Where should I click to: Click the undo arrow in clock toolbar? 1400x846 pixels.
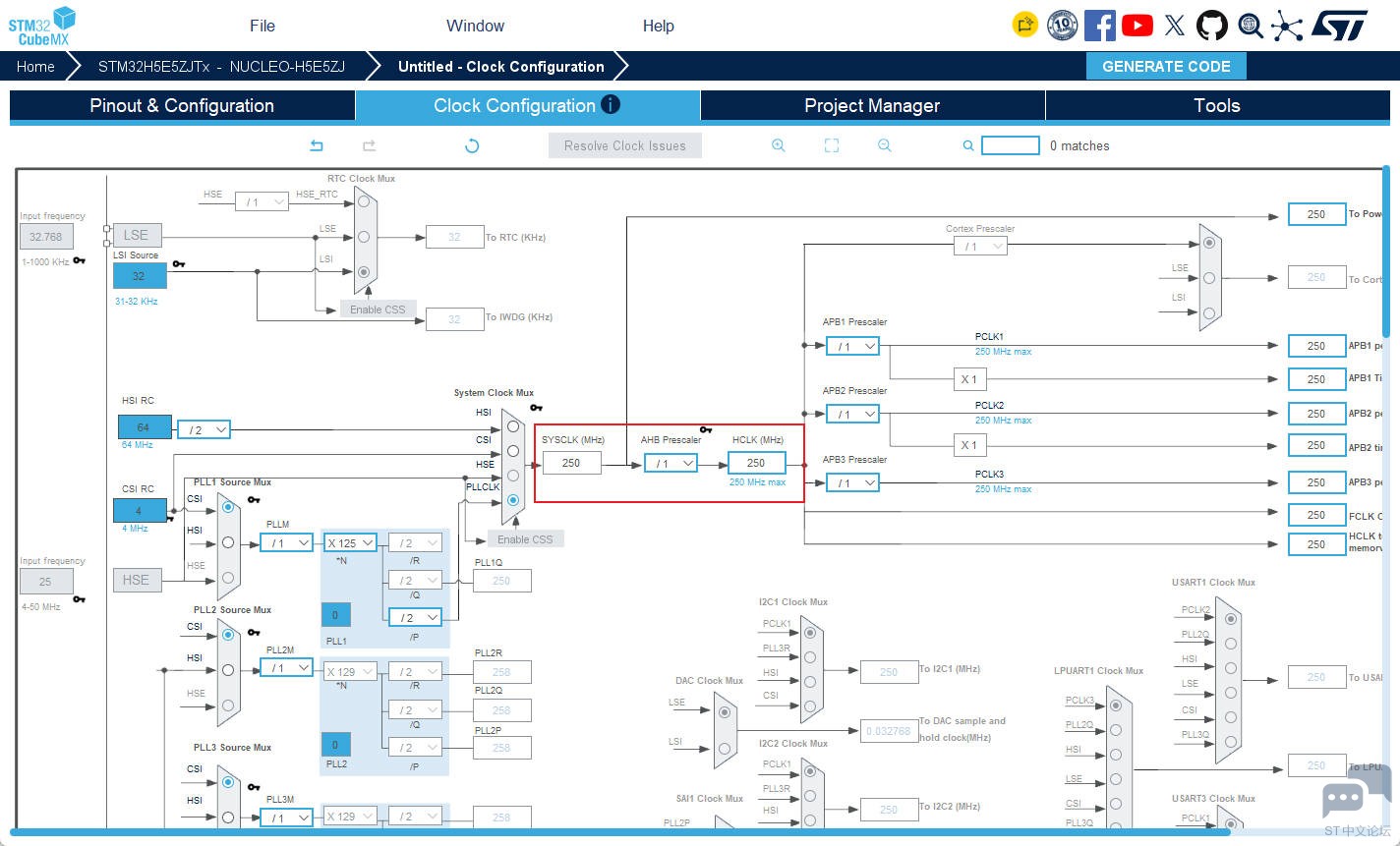click(x=317, y=145)
